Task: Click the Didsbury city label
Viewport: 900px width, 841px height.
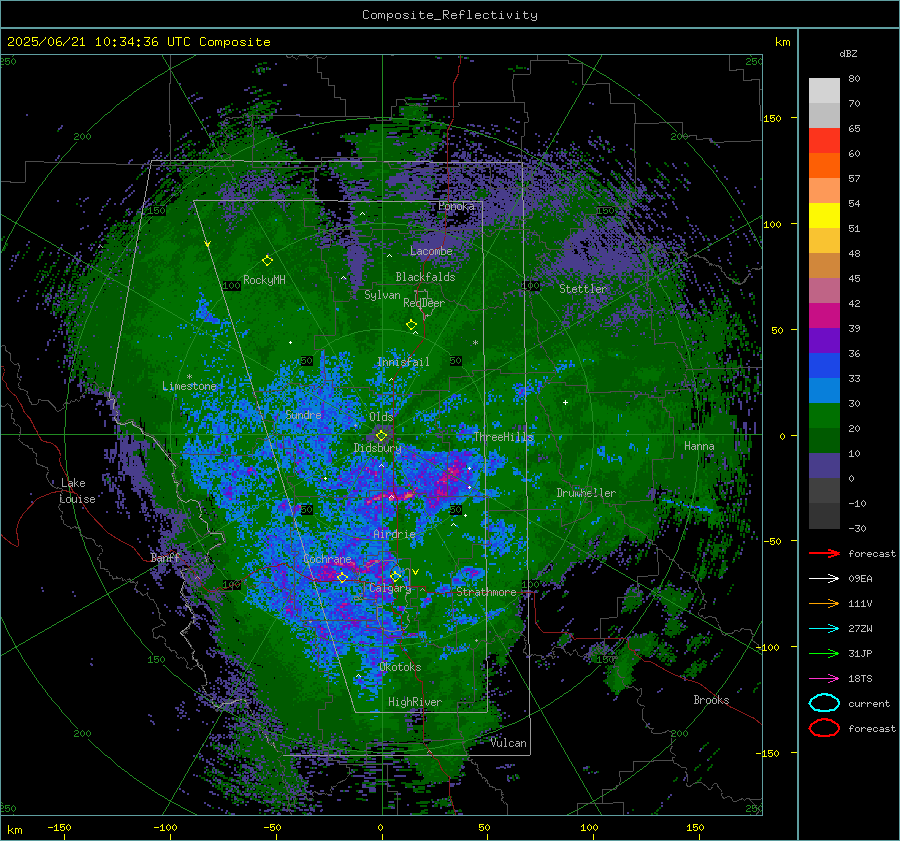Action: click(x=377, y=448)
